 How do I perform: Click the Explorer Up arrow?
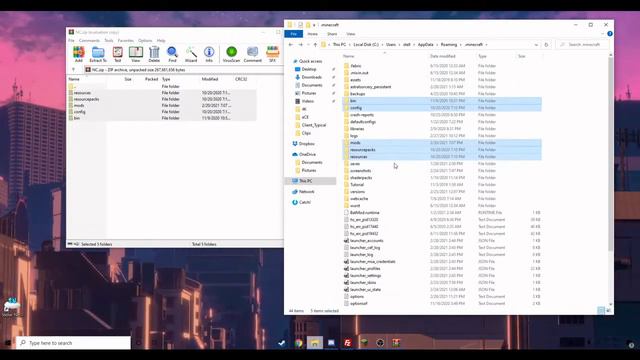point(315,44)
